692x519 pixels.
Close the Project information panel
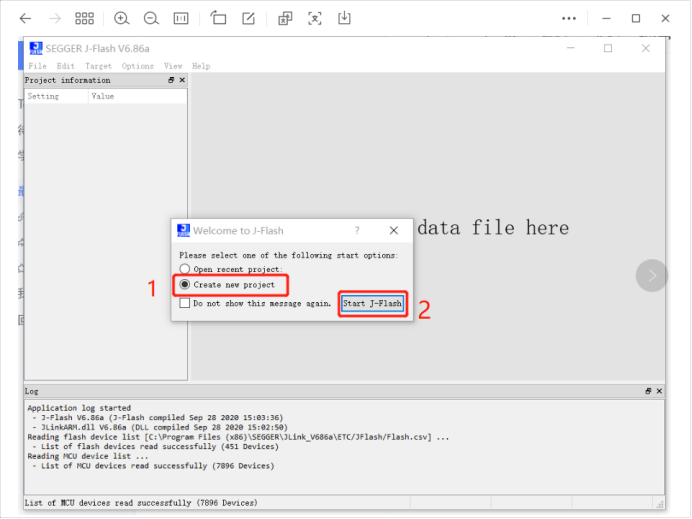(182, 80)
